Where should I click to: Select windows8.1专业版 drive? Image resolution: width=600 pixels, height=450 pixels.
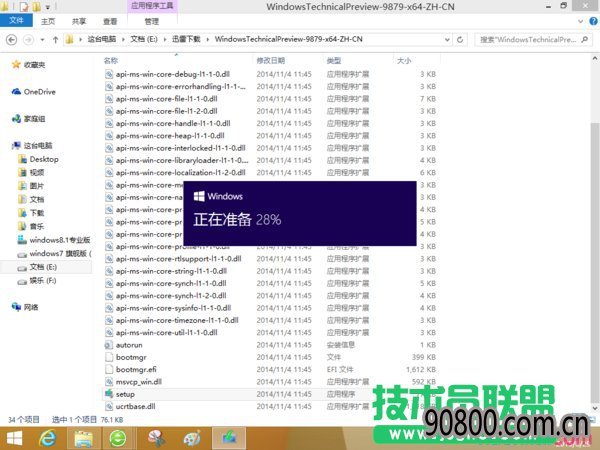(x=54, y=240)
